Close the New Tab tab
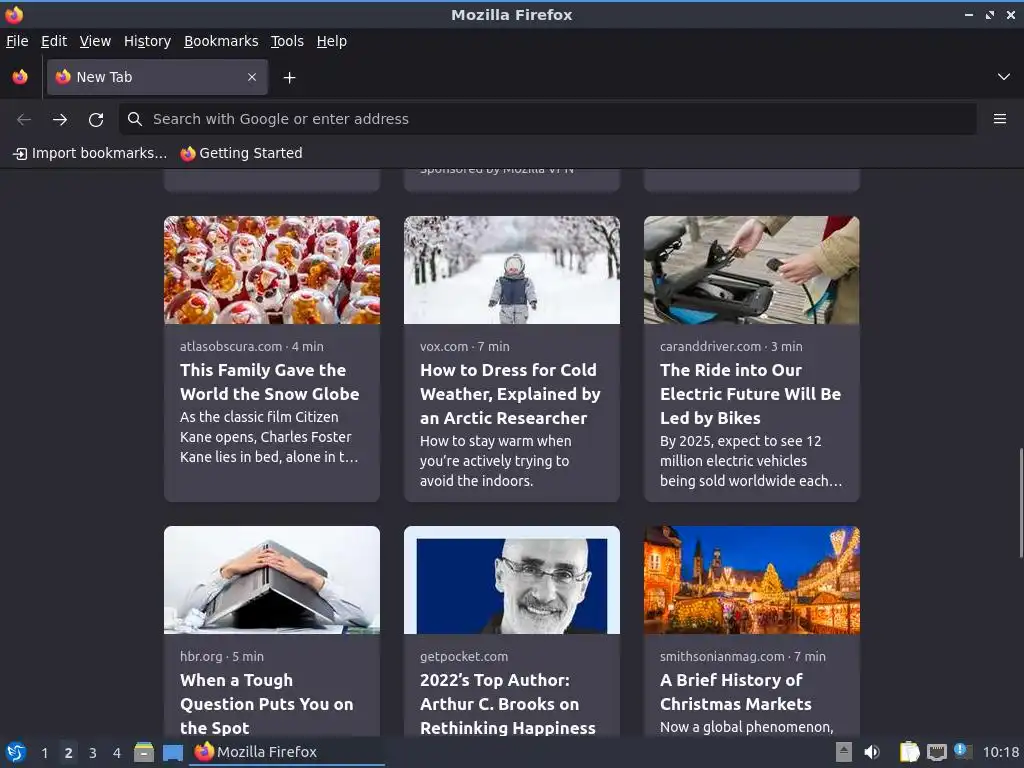 coord(252,77)
